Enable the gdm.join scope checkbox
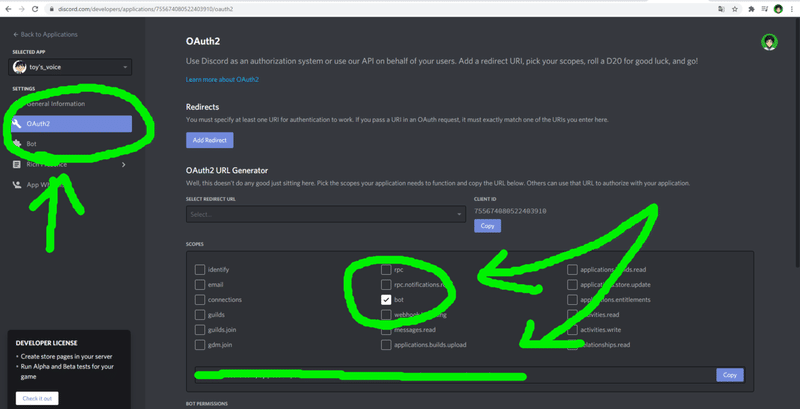The width and height of the screenshot is (800, 409). [x=199, y=345]
